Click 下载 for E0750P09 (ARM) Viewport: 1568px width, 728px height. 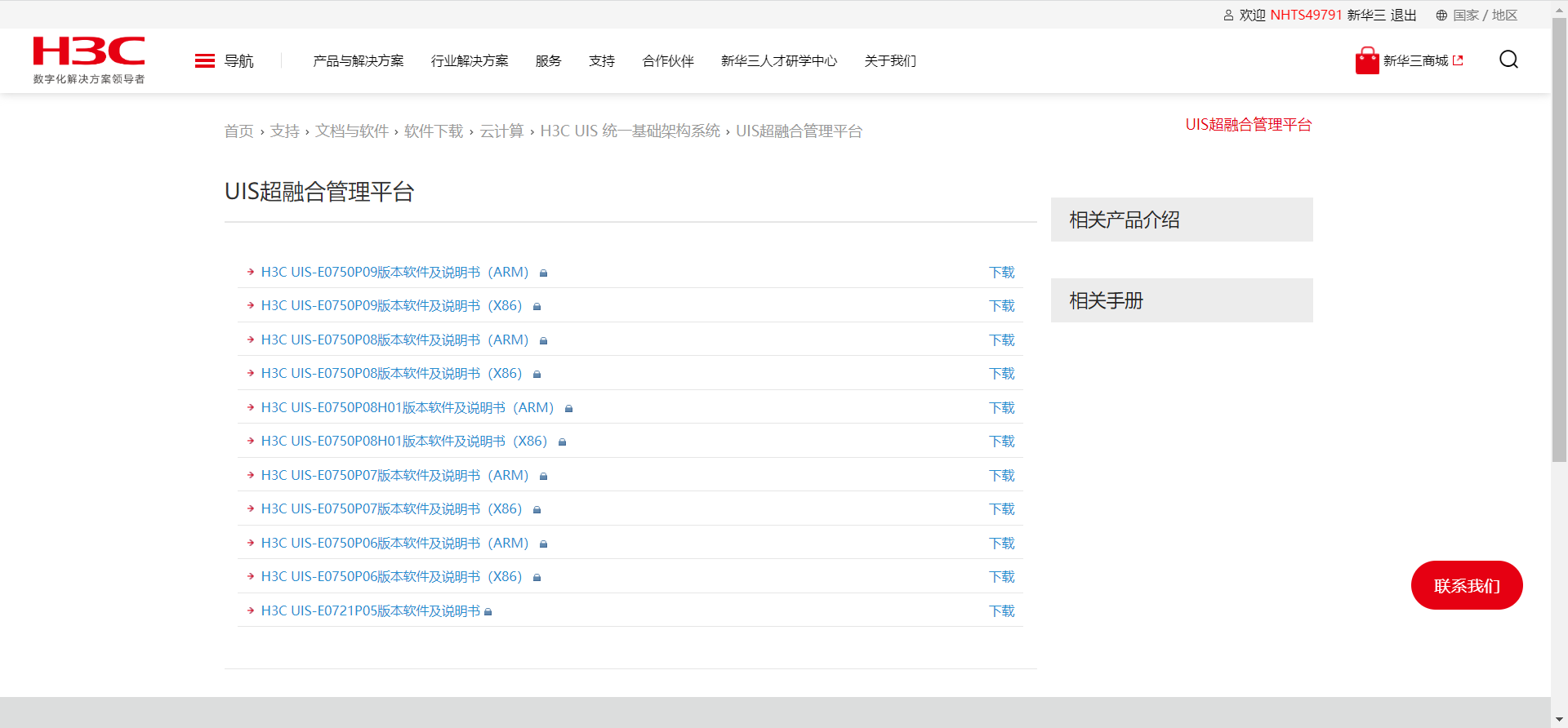click(x=1001, y=273)
